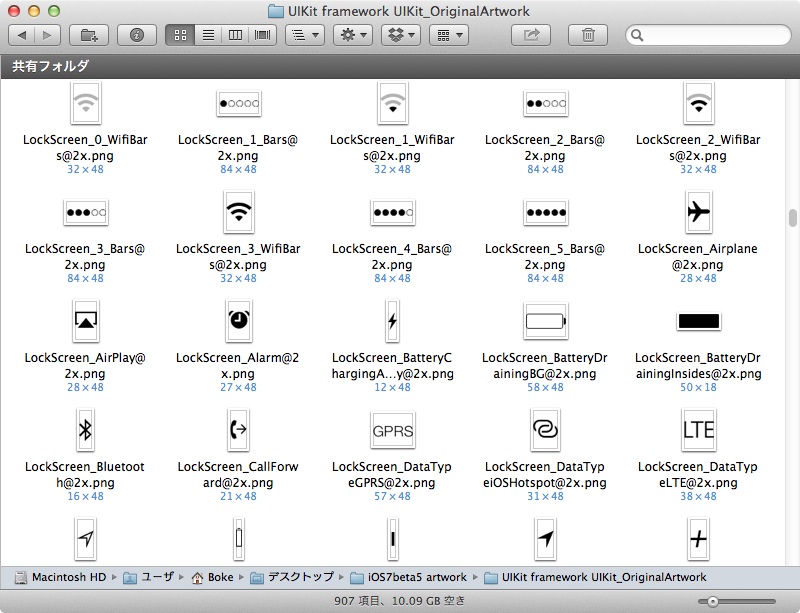Click the trash Delete toolbar button

click(x=588, y=35)
